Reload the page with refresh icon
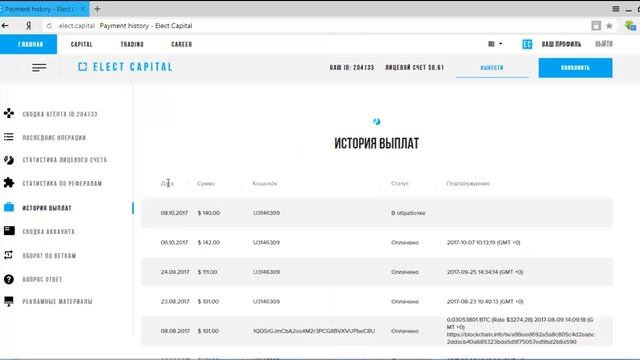The image size is (640, 360). point(49,26)
